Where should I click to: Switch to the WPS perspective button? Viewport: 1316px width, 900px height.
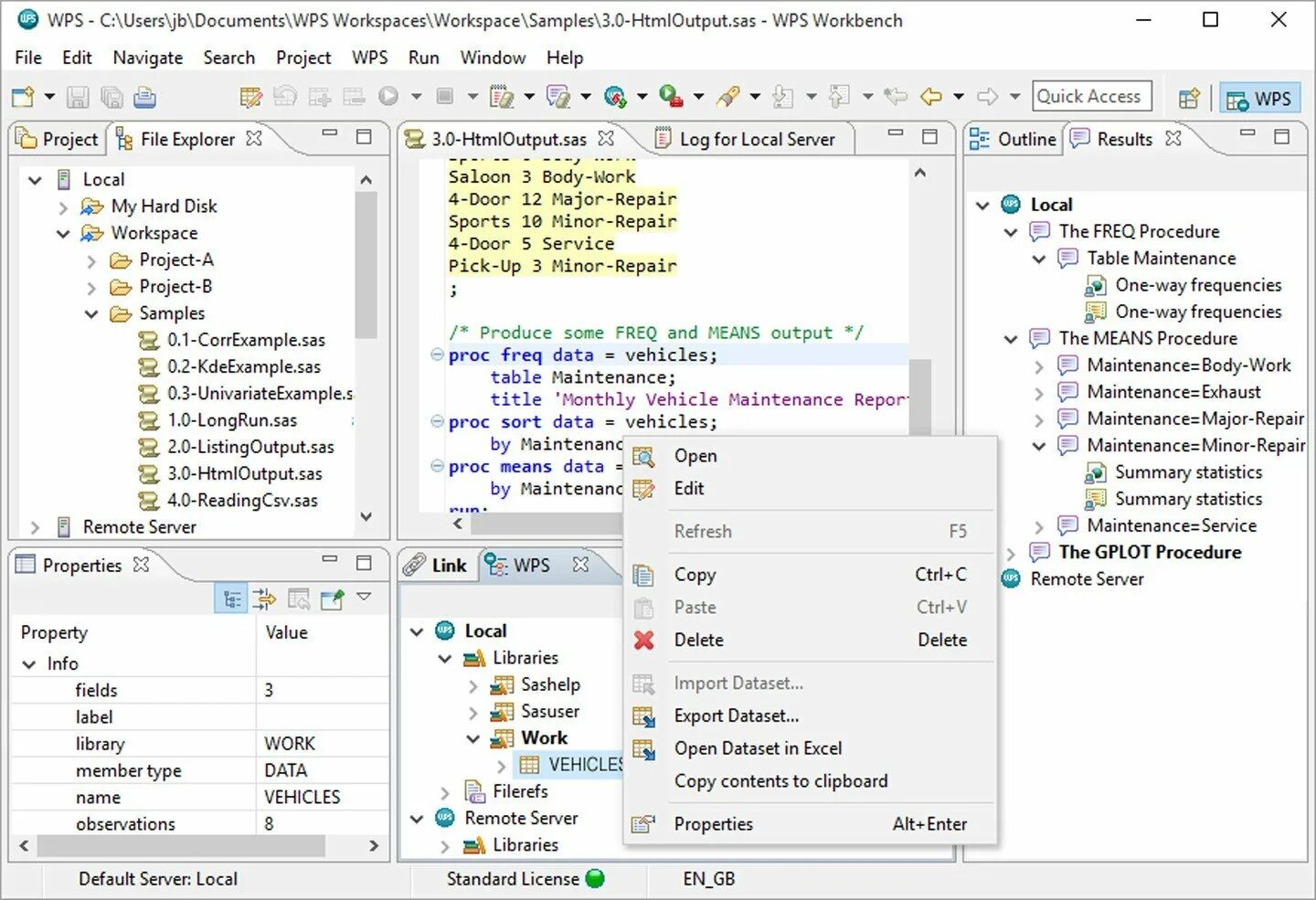point(1258,99)
